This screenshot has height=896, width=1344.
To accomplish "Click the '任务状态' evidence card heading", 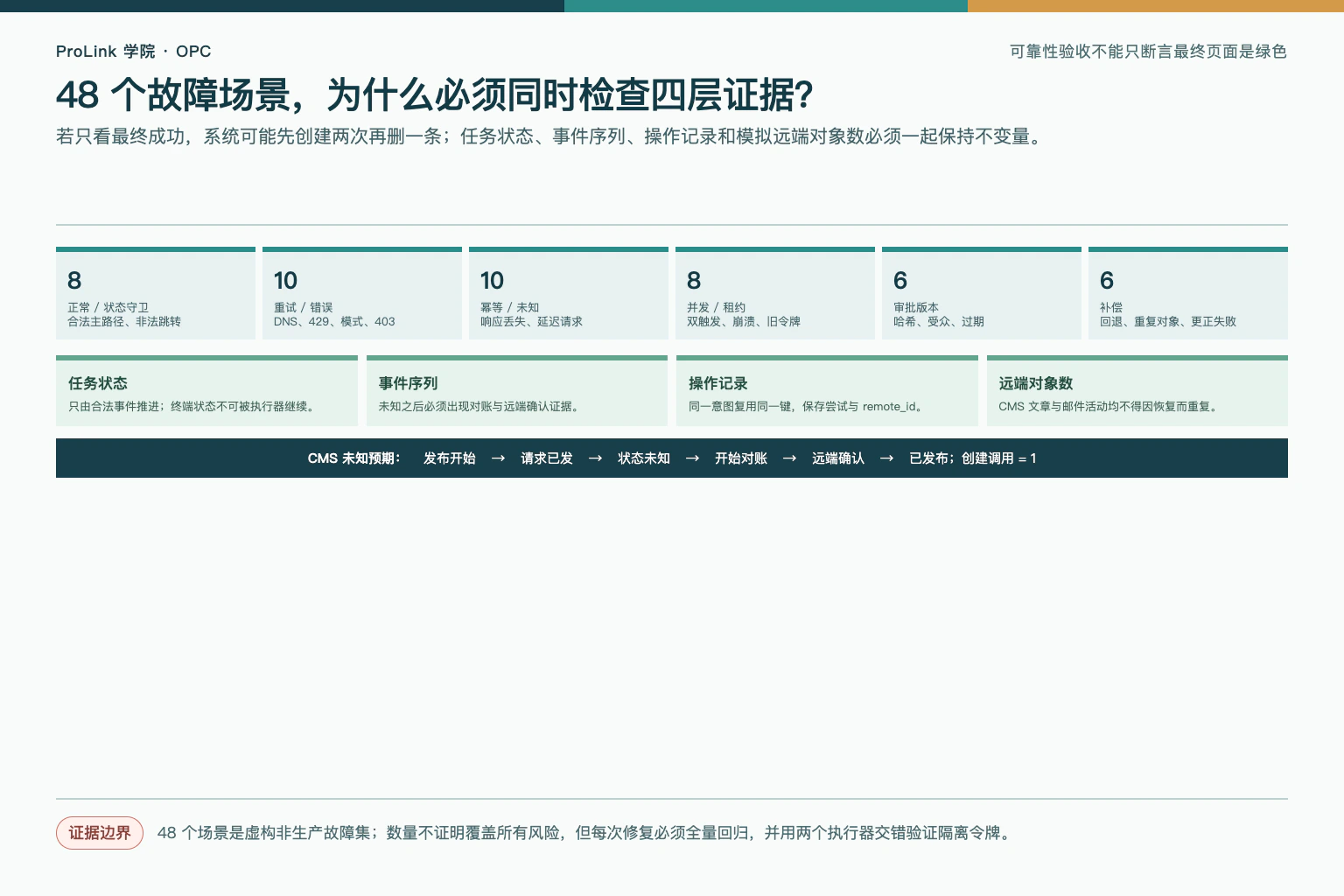I will coord(98,383).
